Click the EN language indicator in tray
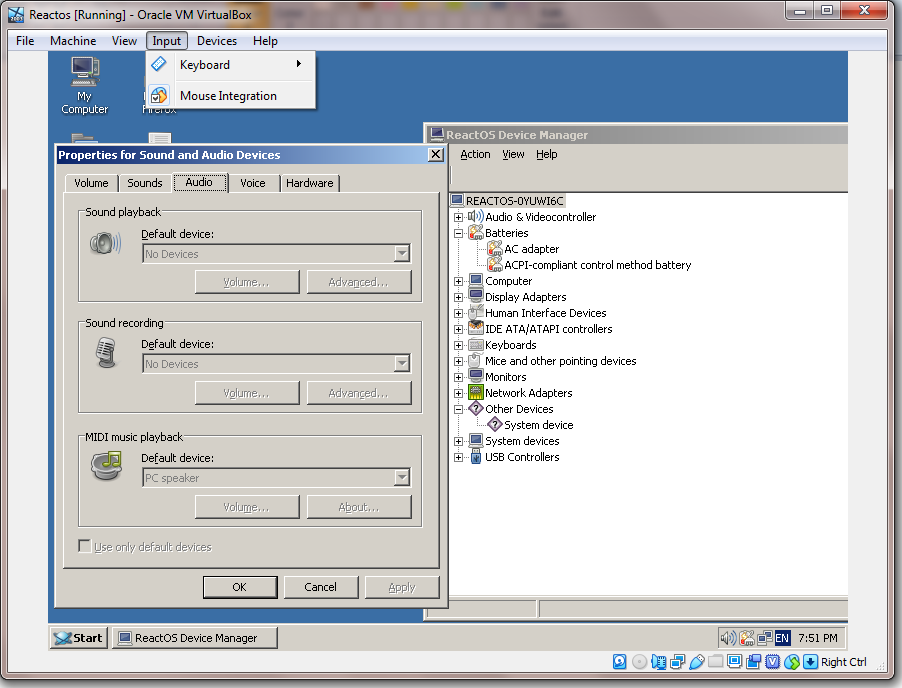 click(x=782, y=637)
